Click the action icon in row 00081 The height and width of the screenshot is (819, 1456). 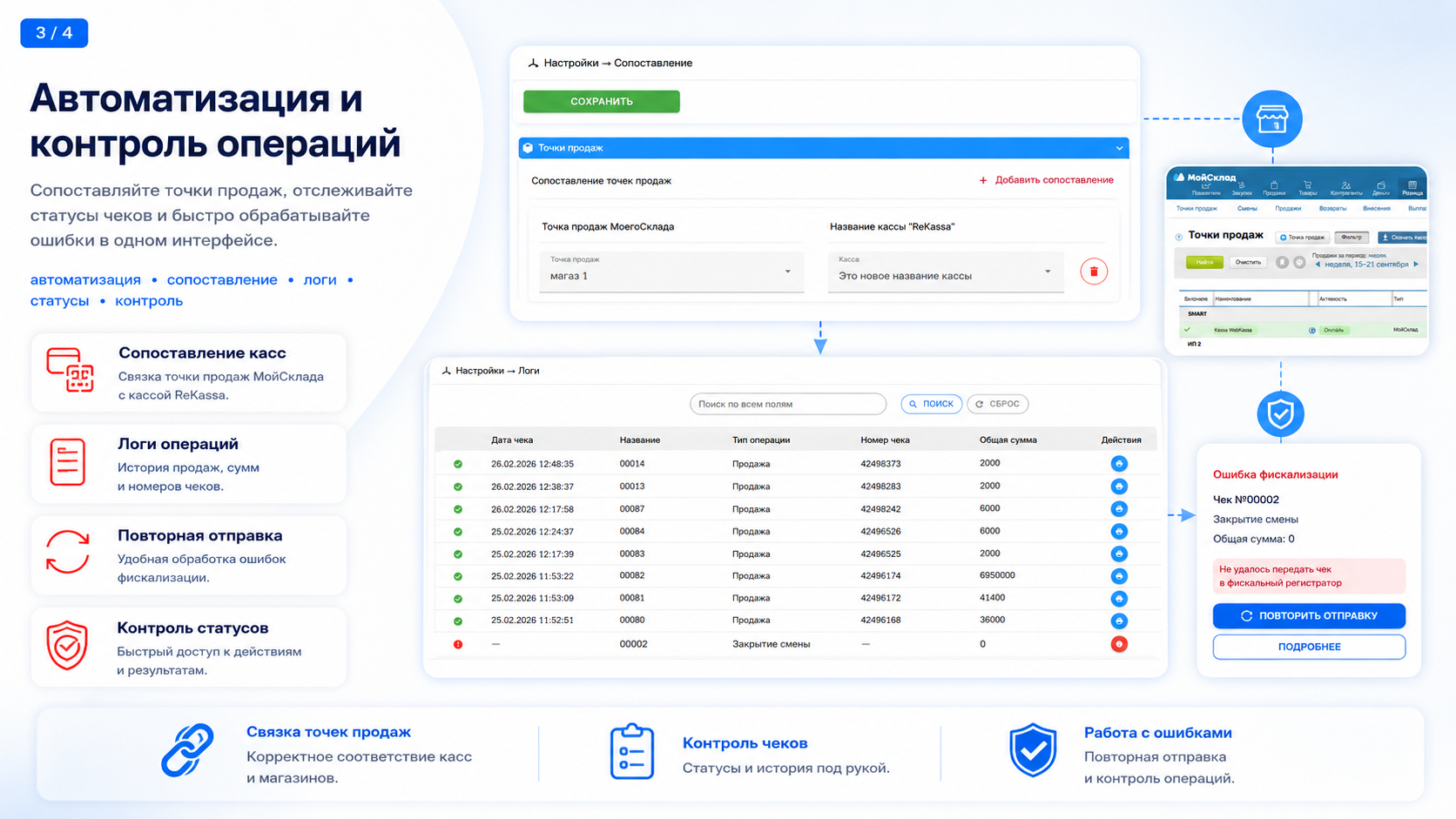click(1119, 599)
